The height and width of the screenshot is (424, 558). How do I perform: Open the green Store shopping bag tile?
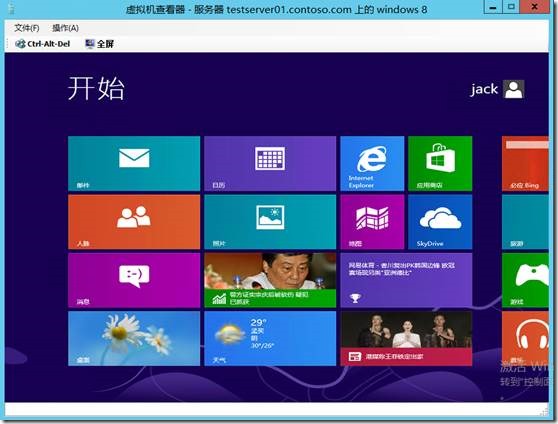coord(440,163)
